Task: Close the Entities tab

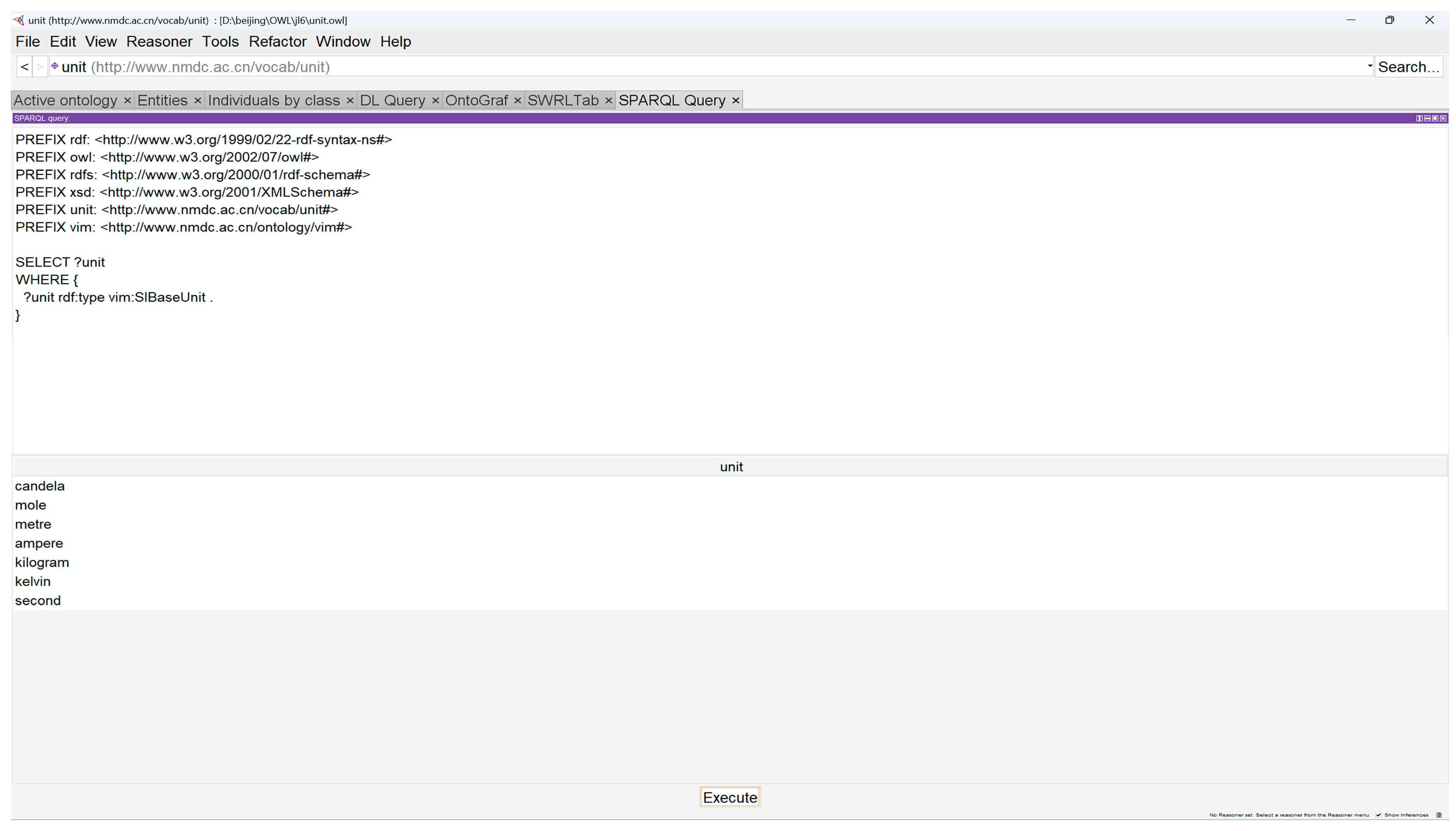Action: pyautogui.click(x=197, y=100)
